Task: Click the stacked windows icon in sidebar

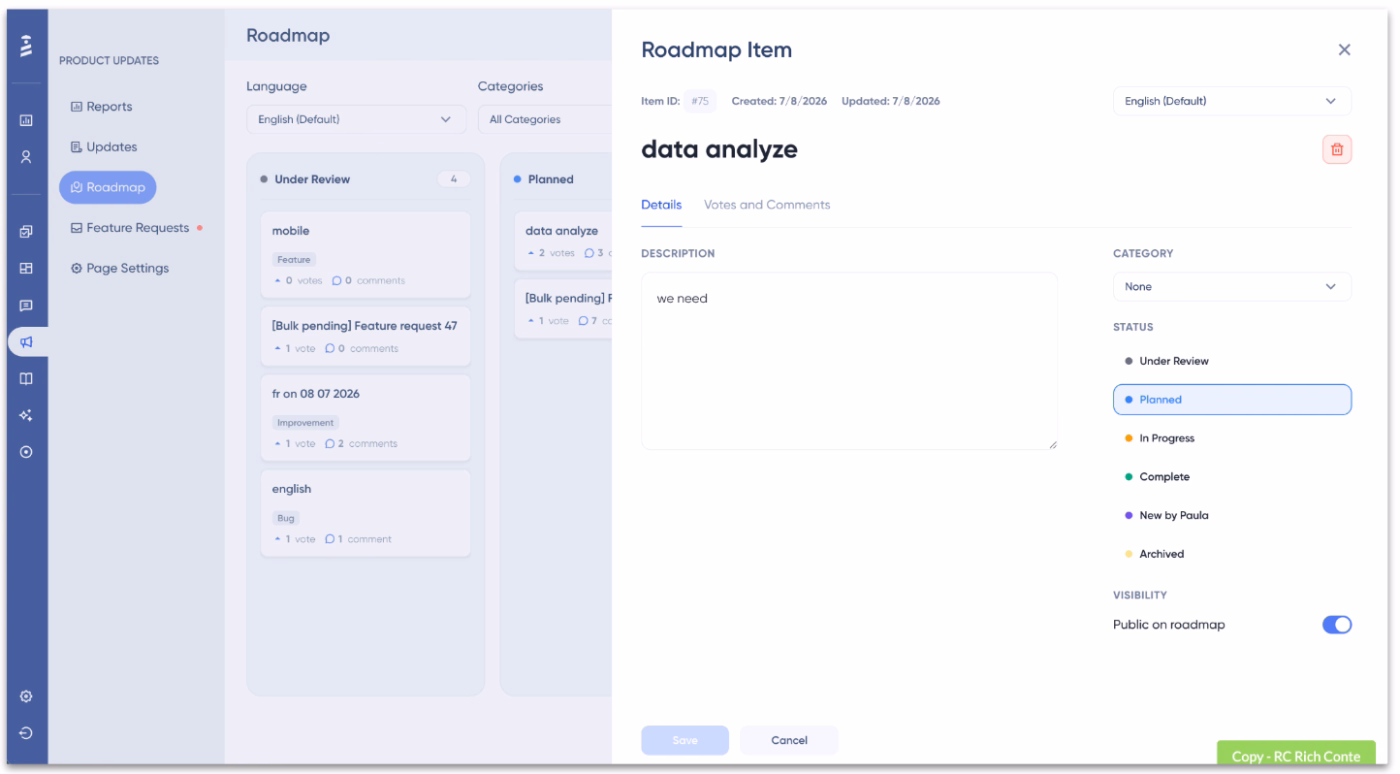Action: click(x=28, y=232)
